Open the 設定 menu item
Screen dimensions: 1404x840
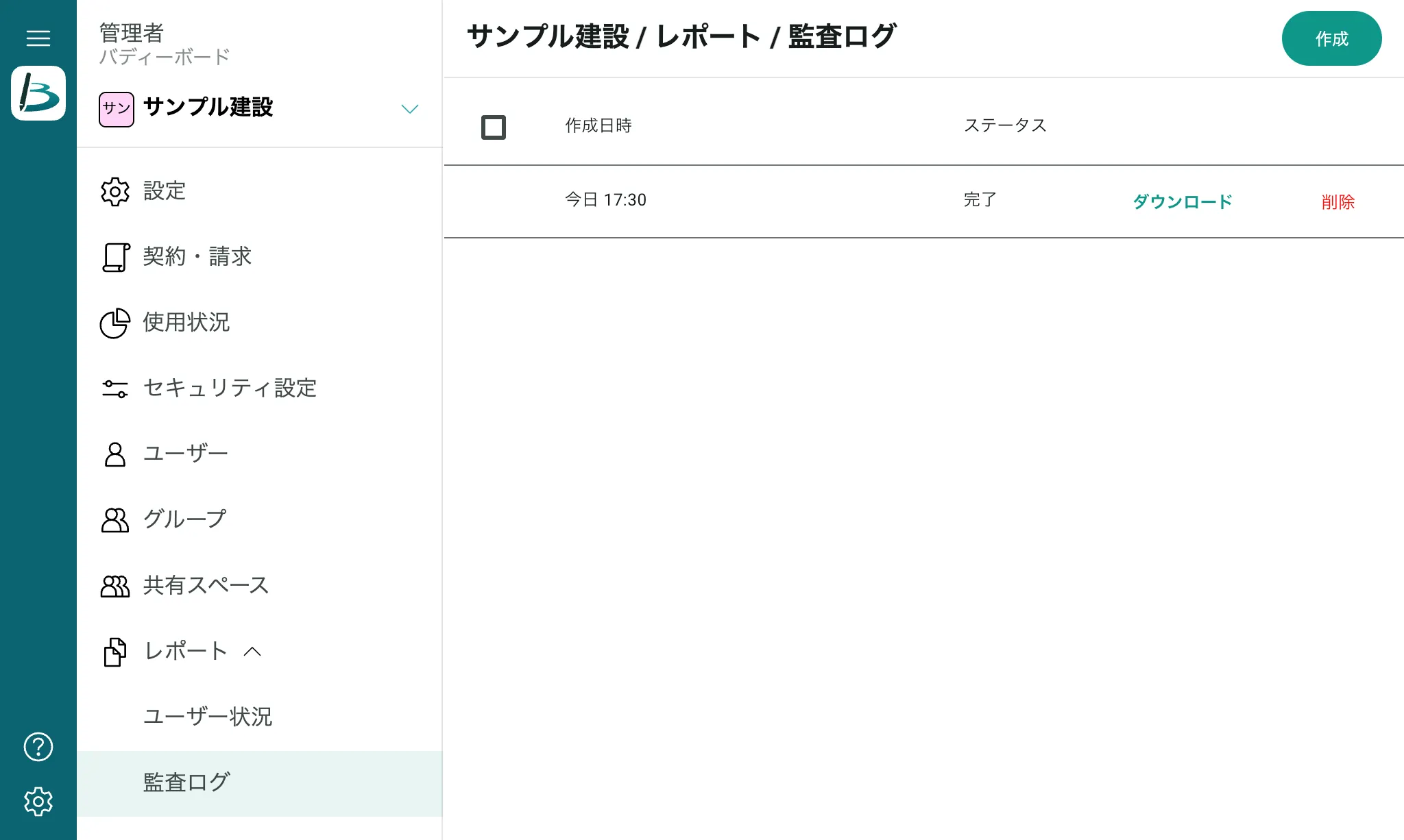click(x=259, y=191)
